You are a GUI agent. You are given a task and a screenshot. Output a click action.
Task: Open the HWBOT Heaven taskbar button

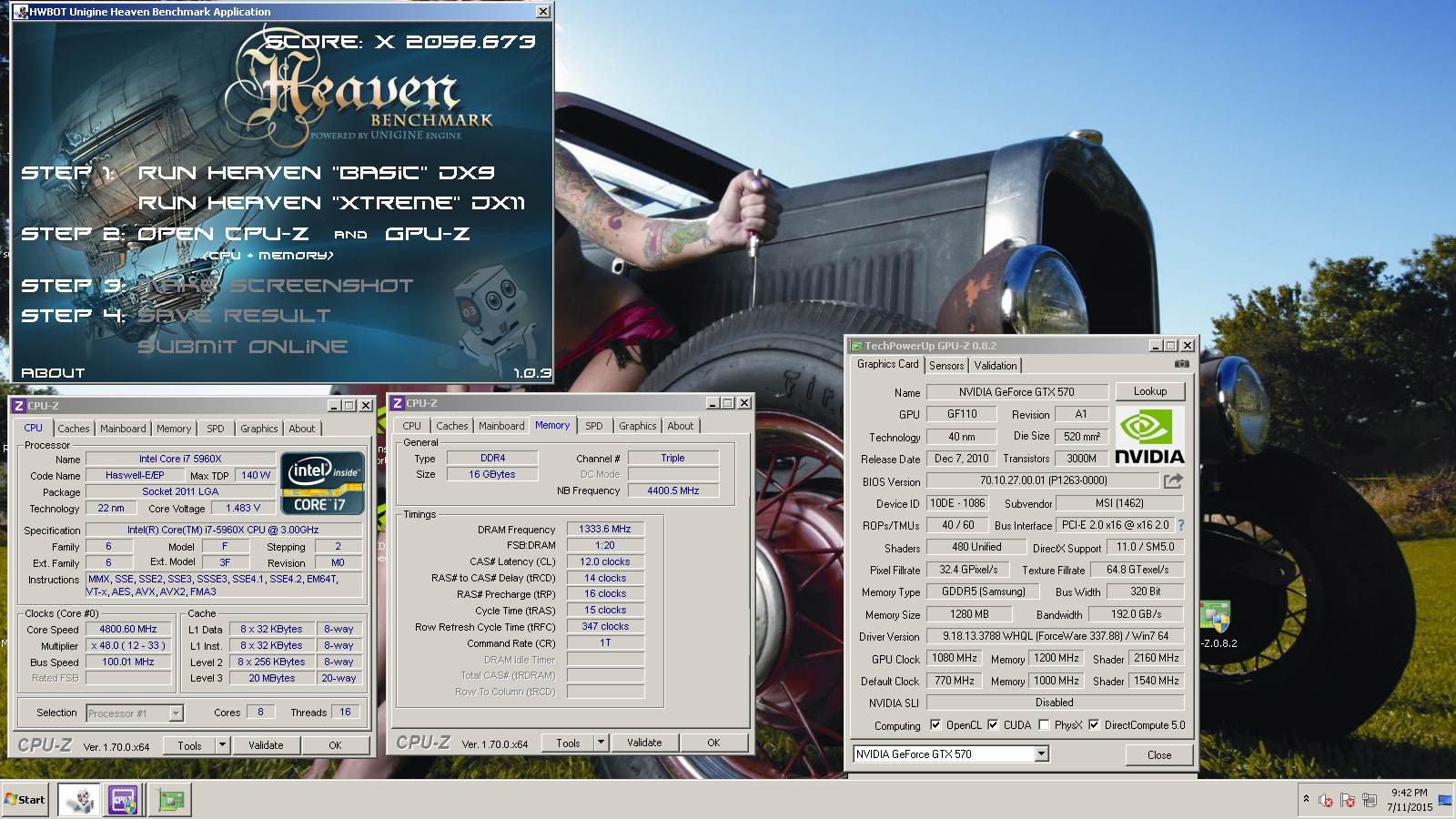point(79,800)
